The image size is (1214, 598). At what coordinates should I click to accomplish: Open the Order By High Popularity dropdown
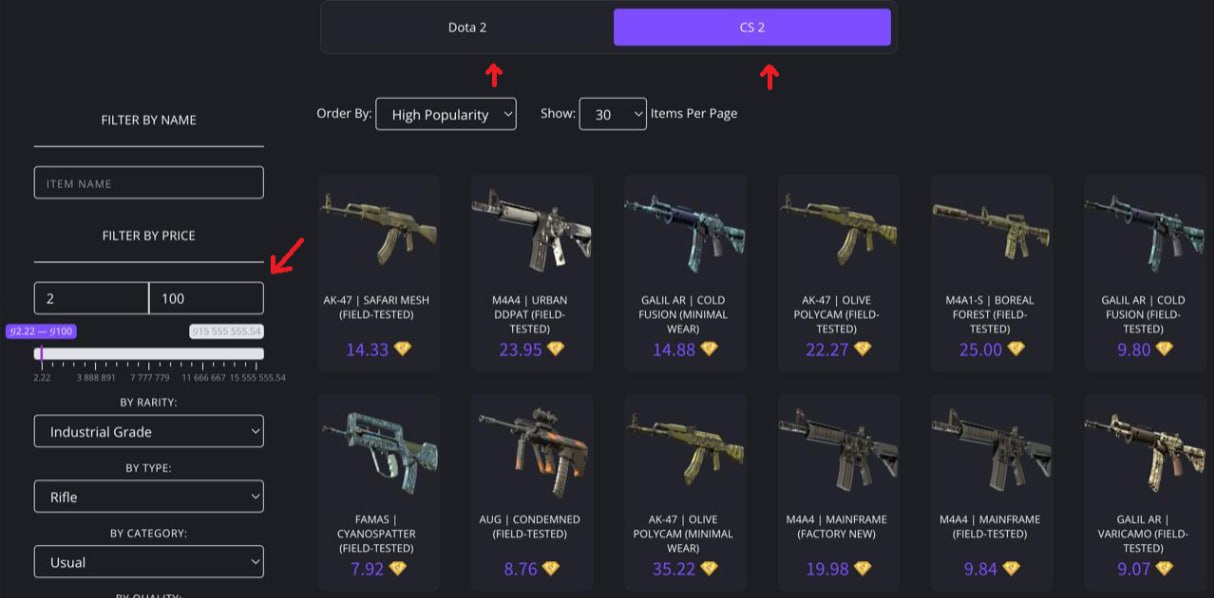[446, 114]
